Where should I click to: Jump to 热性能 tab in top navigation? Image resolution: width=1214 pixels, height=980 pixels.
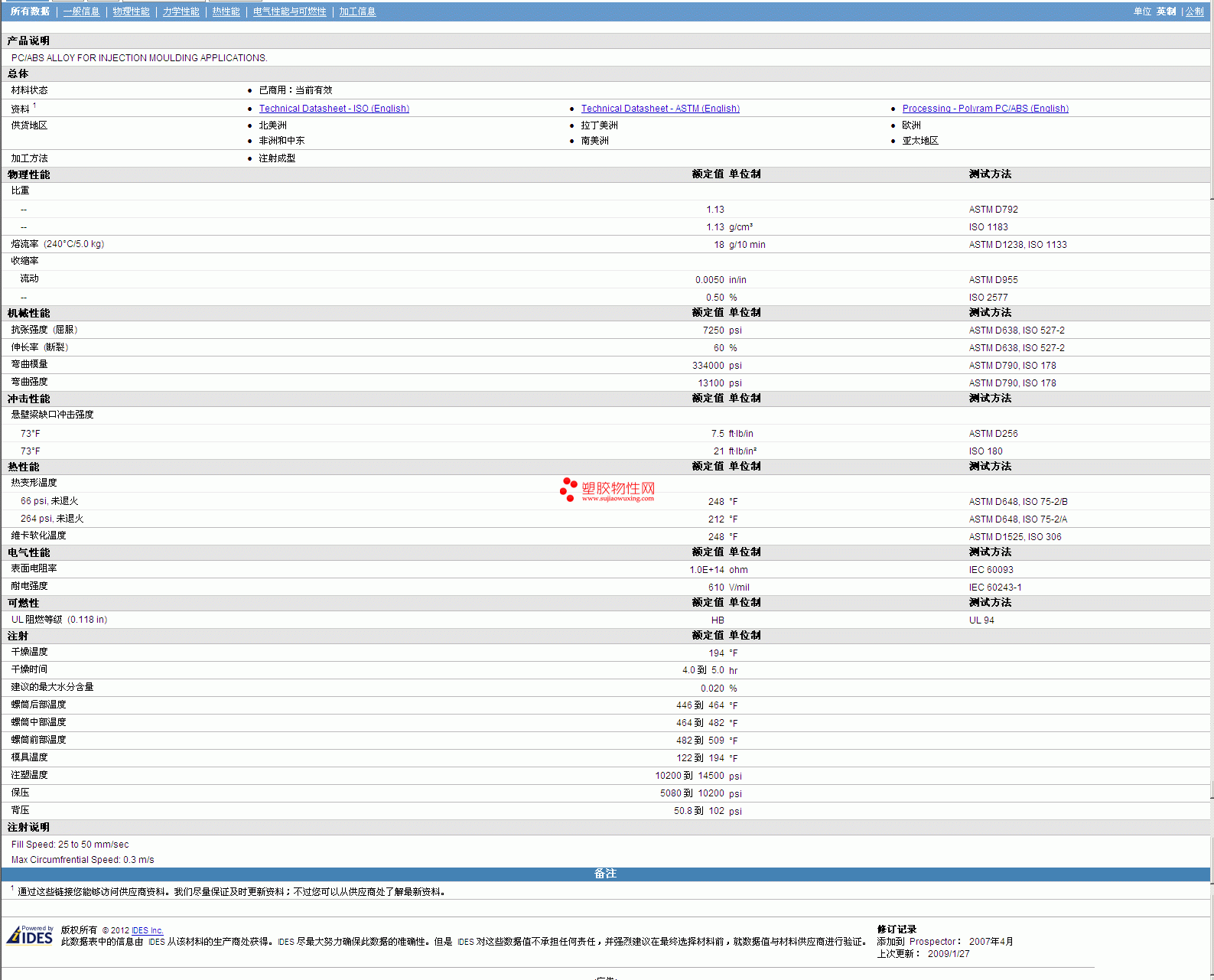226,11
